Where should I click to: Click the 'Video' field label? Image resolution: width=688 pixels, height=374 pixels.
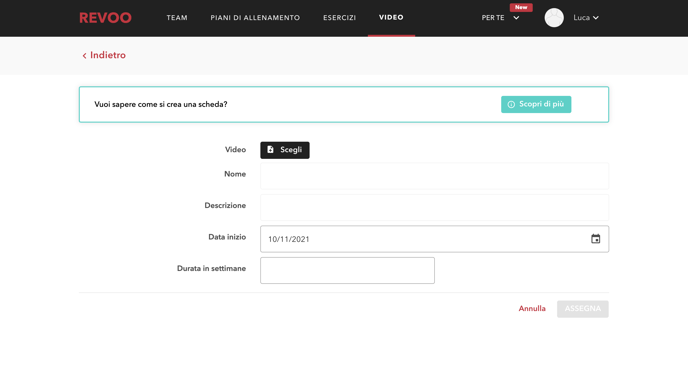pyautogui.click(x=235, y=150)
